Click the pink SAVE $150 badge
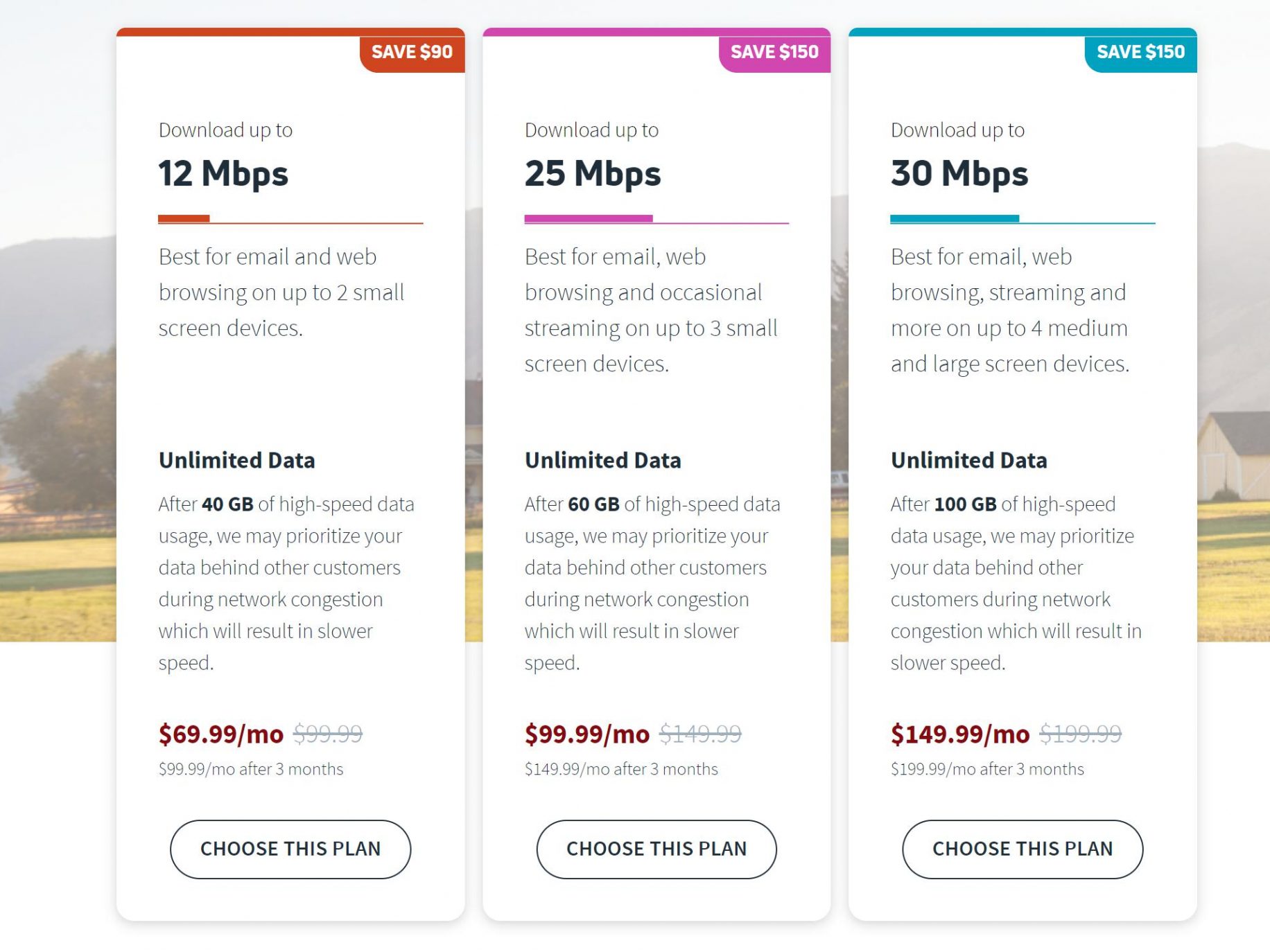This screenshot has width=1270, height=952. pos(774,52)
